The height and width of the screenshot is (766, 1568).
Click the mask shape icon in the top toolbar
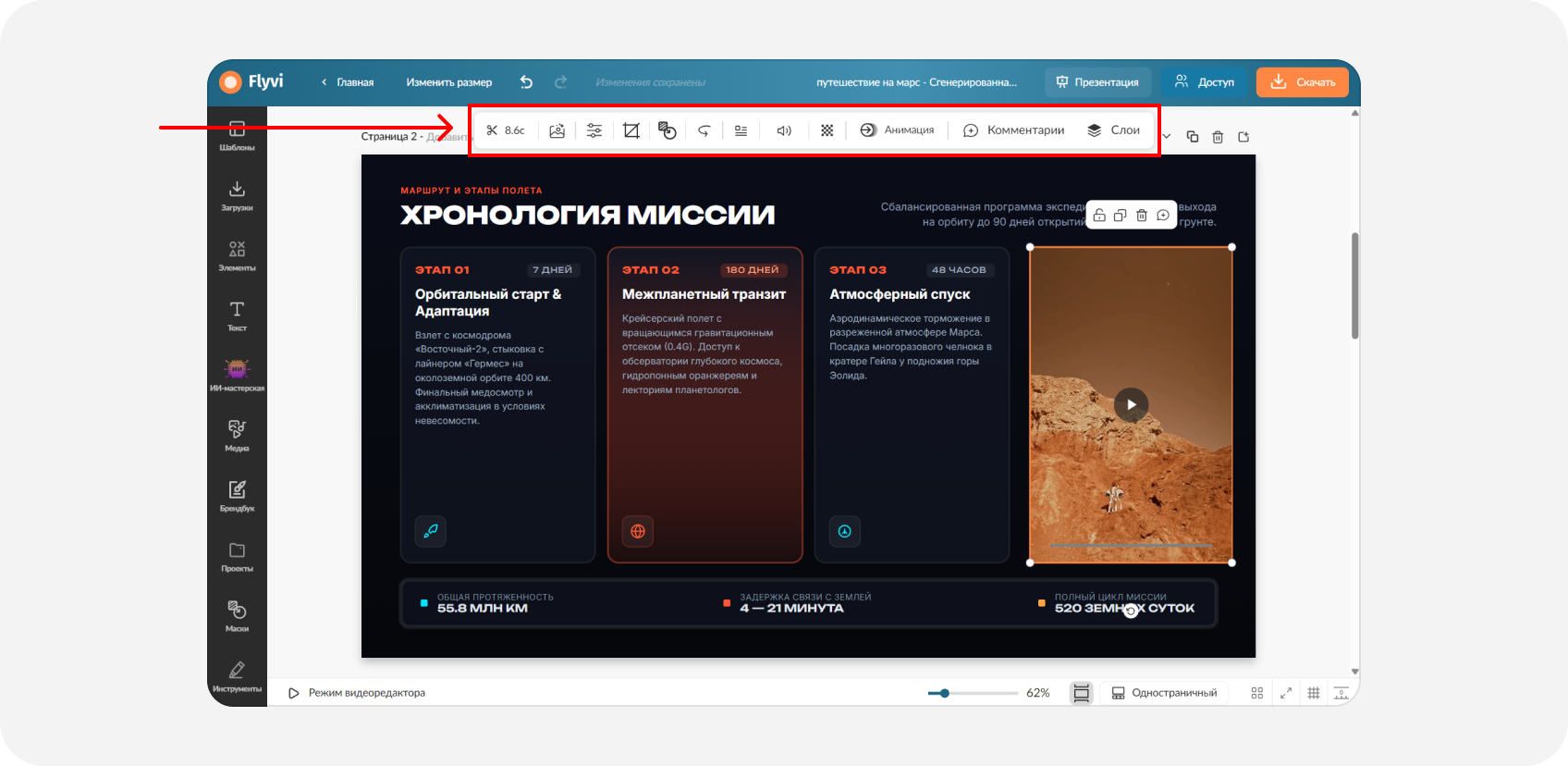pos(668,130)
